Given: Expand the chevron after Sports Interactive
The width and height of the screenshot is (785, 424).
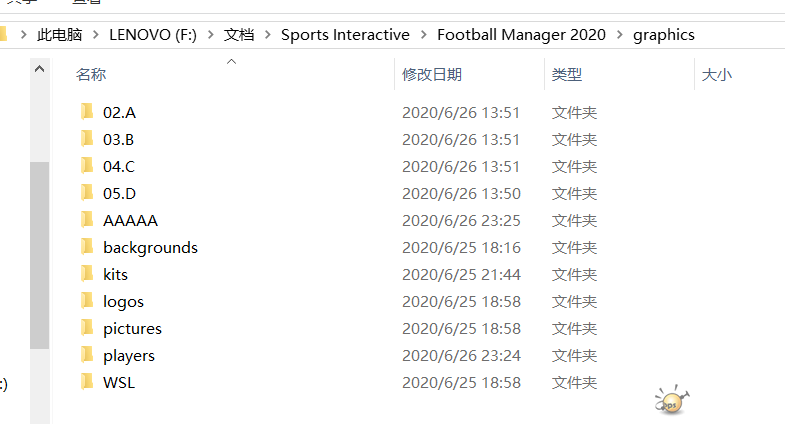Looking at the screenshot, I should pos(424,35).
